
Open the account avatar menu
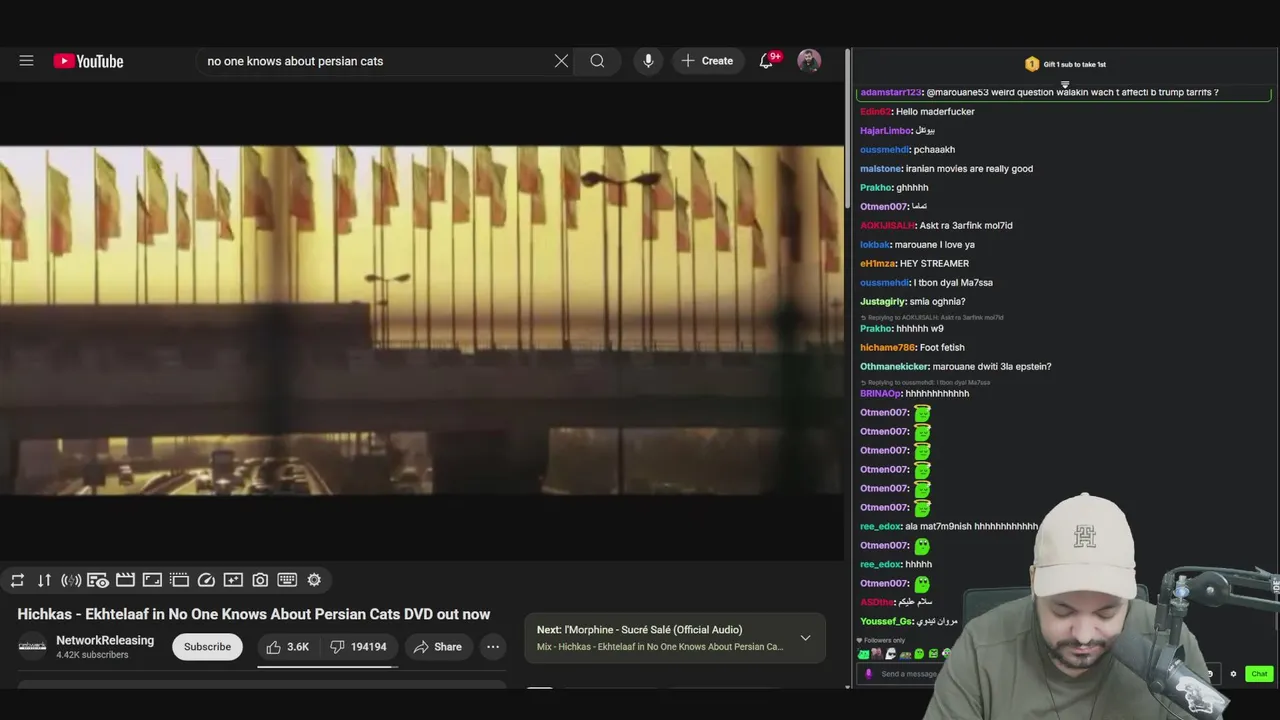tap(809, 61)
